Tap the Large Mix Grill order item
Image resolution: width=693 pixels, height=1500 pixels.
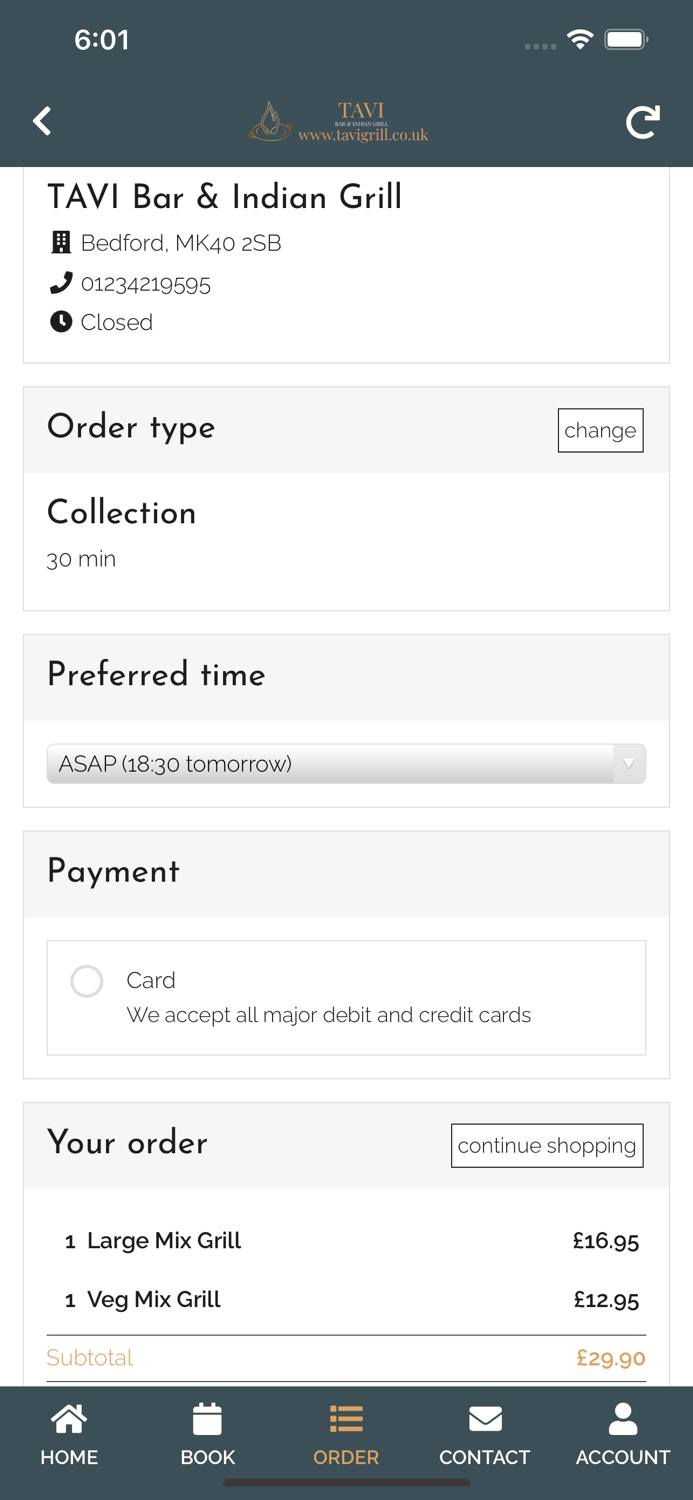pos(164,1241)
